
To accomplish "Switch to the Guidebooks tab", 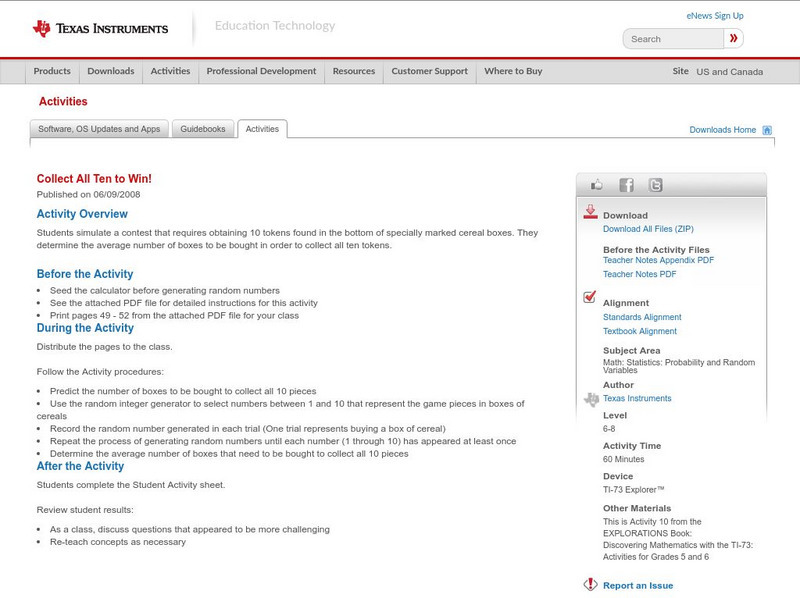I will pyautogui.click(x=203, y=129).
